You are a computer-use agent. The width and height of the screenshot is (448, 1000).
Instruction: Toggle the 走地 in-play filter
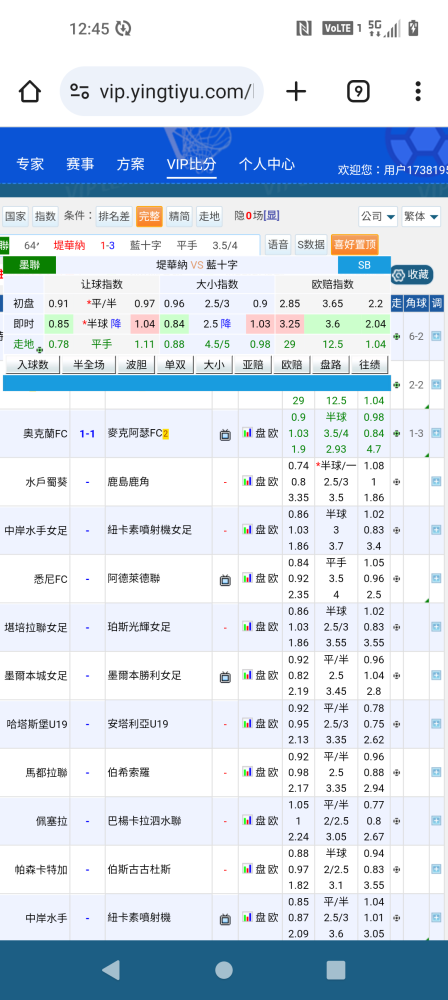(x=209, y=216)
